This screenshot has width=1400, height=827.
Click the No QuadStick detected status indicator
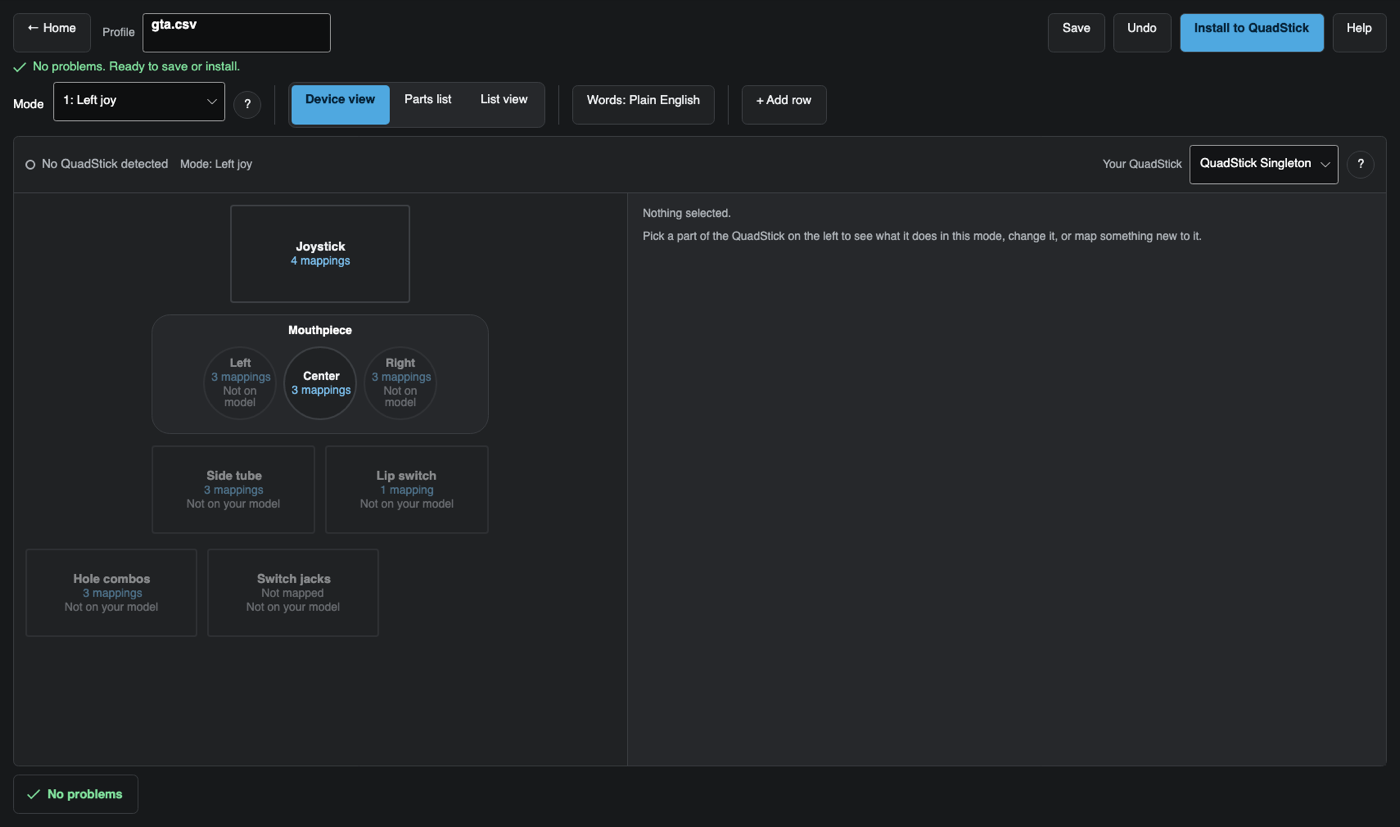point(97,164)
